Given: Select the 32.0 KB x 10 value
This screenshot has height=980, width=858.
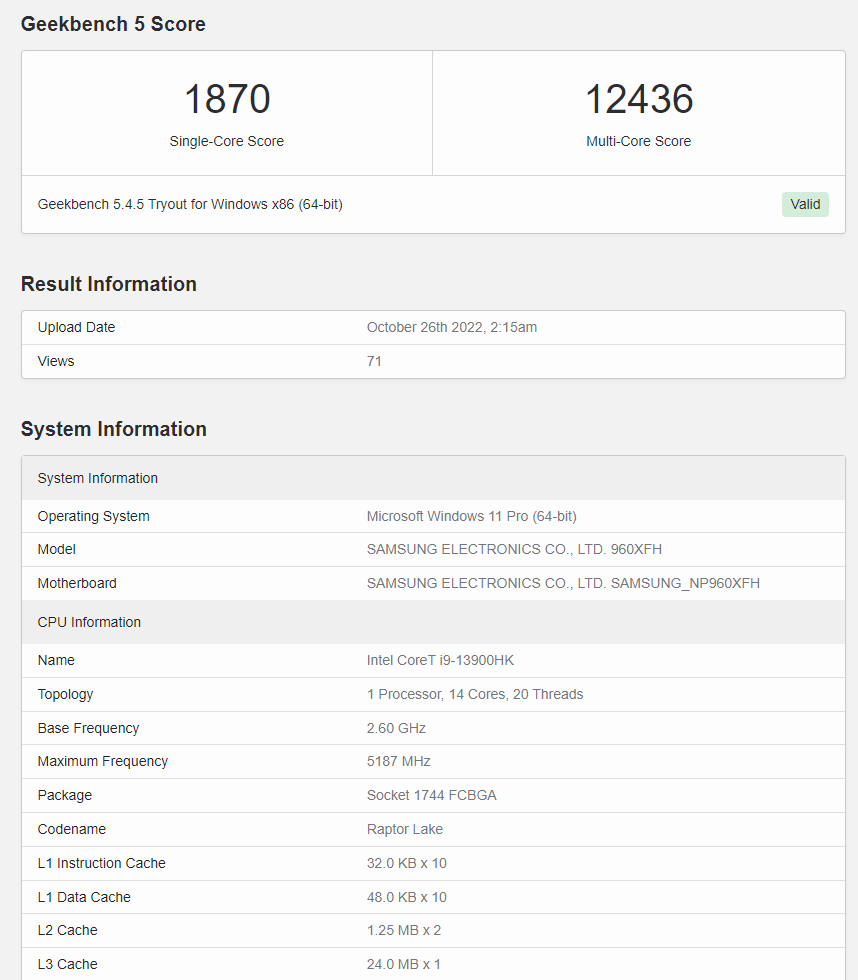Looking at the screenshot, I should pyautogui.click(x=407, y=863).
